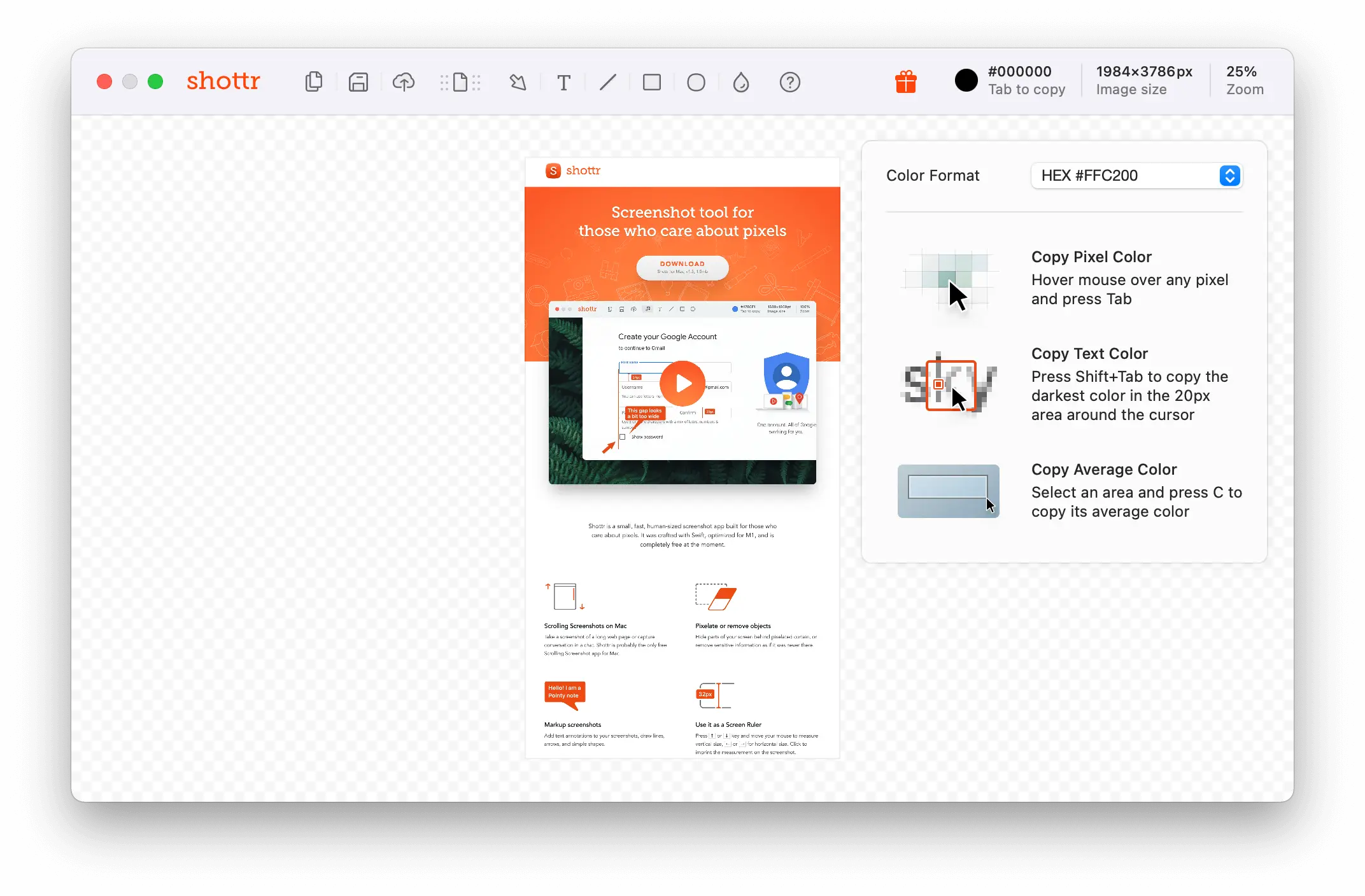Select the scrolling capture page icon
The width and height of the screenshot is (1365, 896).
pos(460,82)
